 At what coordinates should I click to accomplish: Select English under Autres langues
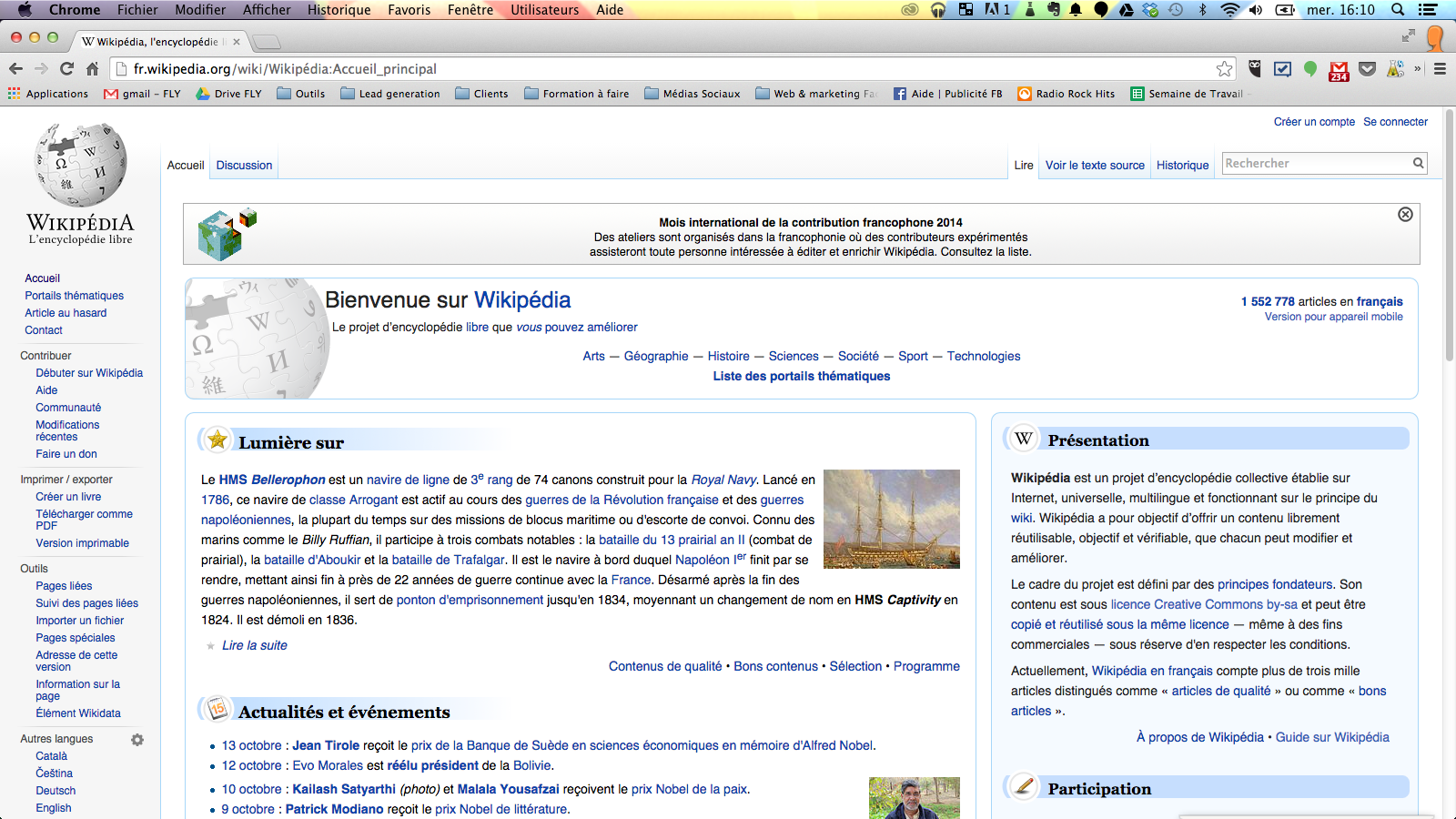pyautogui.click(x=54, y=808)
